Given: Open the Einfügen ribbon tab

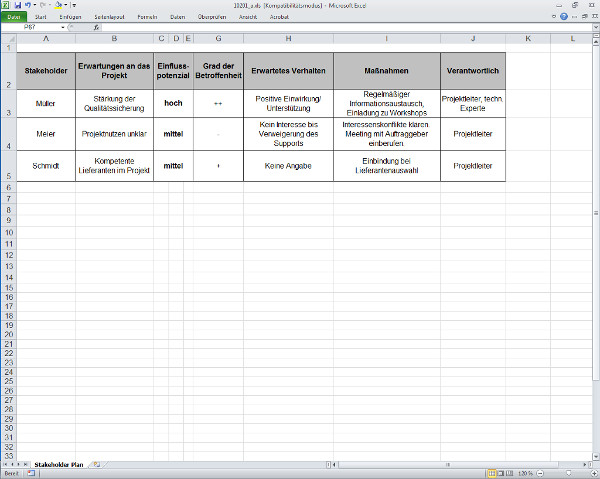Looking at the screenshot, I should coord(70,17).
